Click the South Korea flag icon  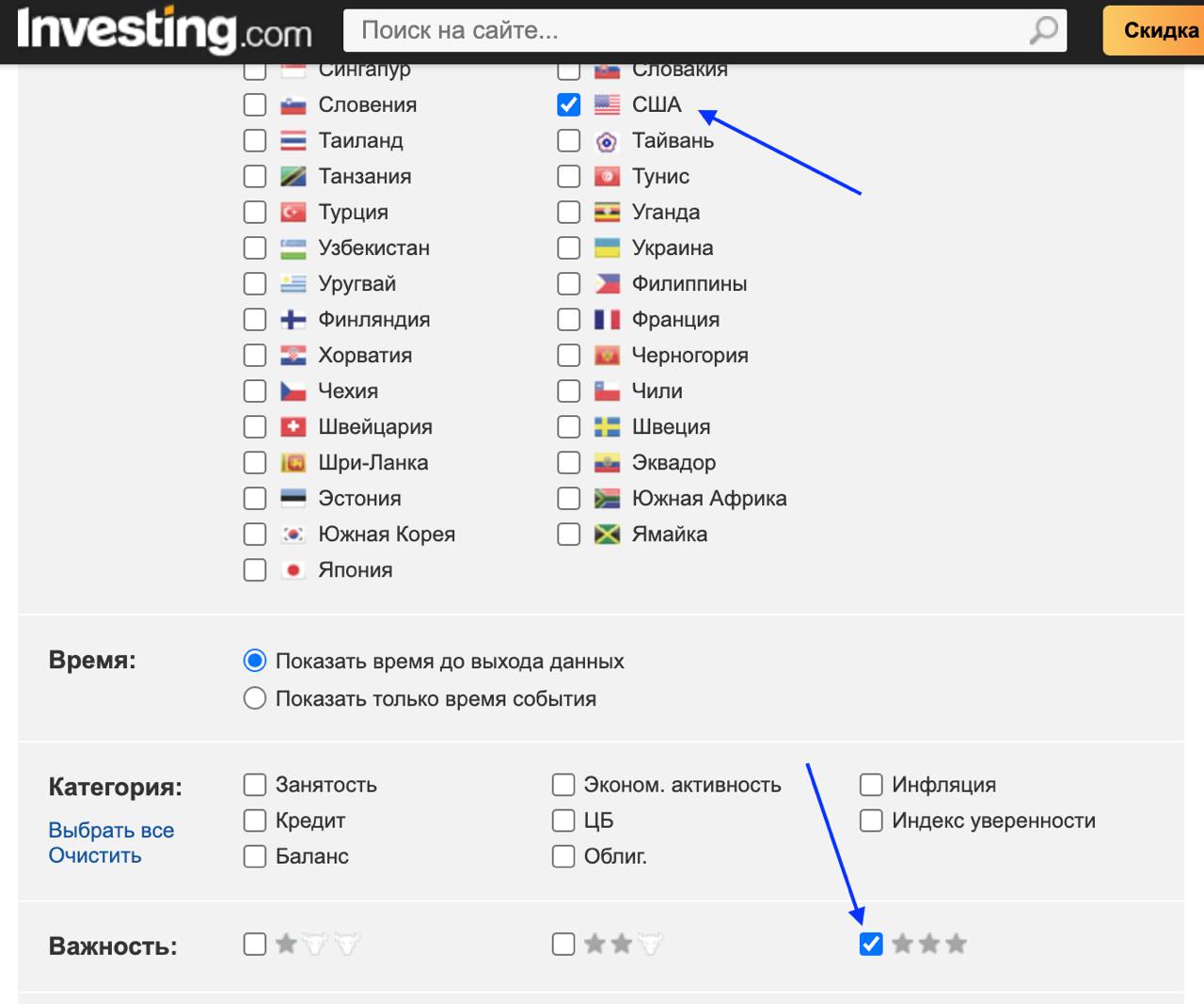pyautogui.click(x=293, y=534)
